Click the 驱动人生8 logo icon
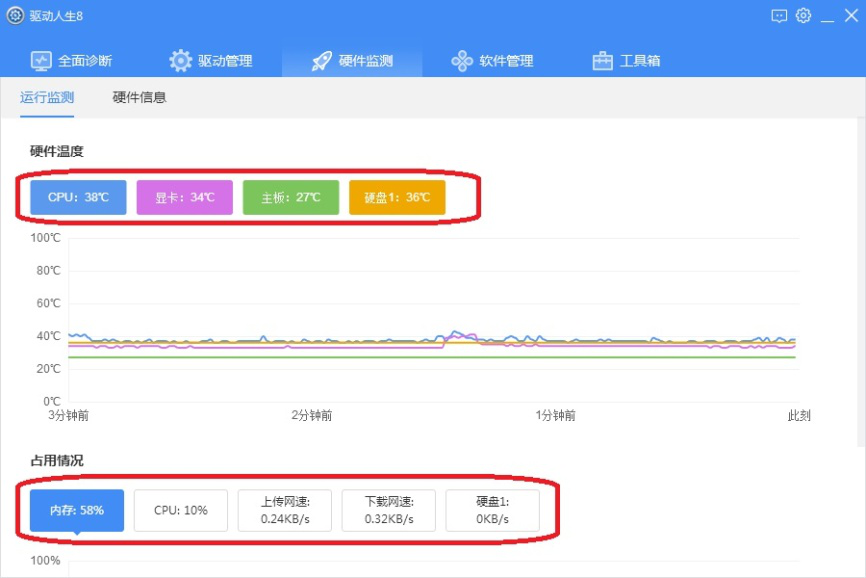866x578 pixels. 13,14
